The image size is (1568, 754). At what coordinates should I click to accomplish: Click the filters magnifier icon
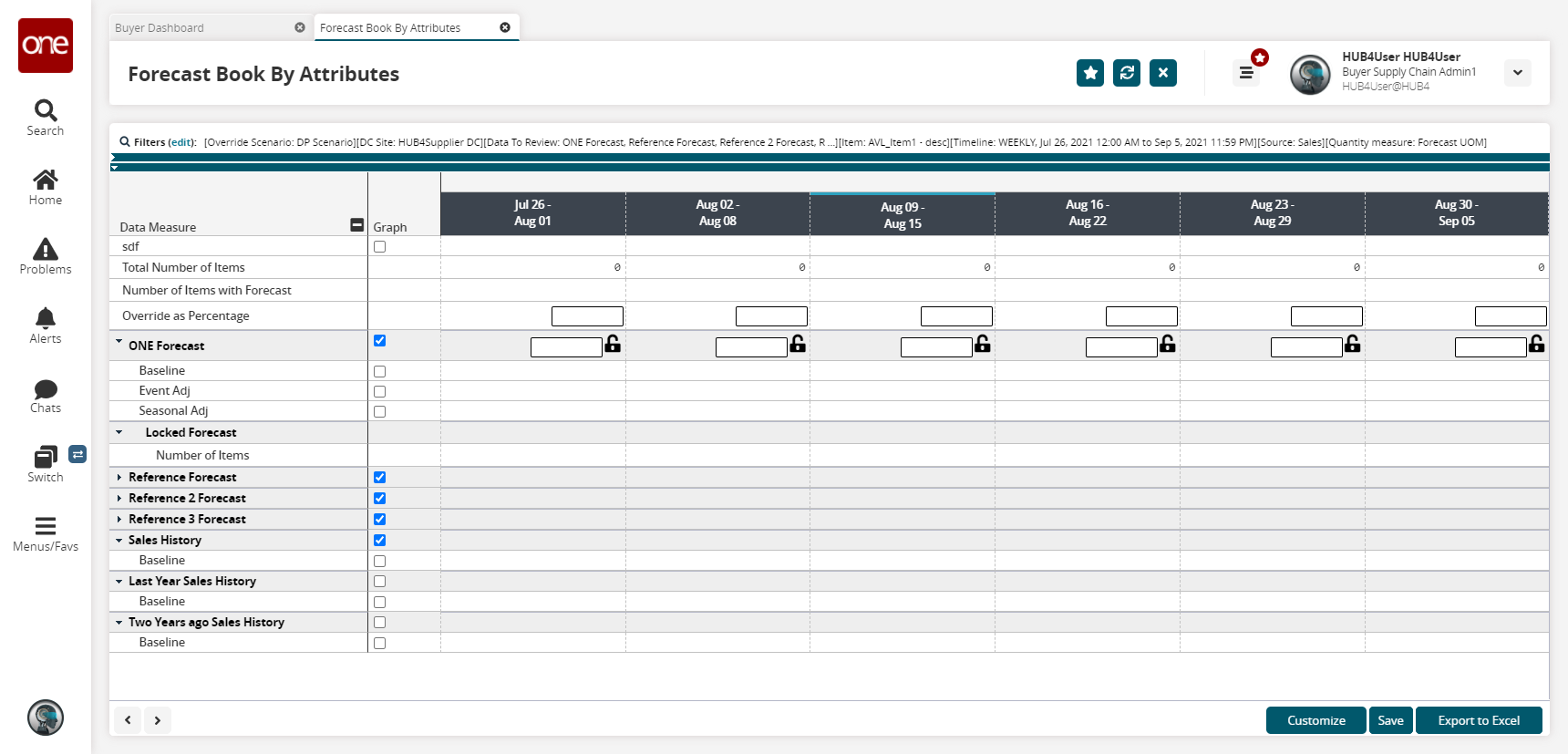pyautogui.click(x=125, y=141)
